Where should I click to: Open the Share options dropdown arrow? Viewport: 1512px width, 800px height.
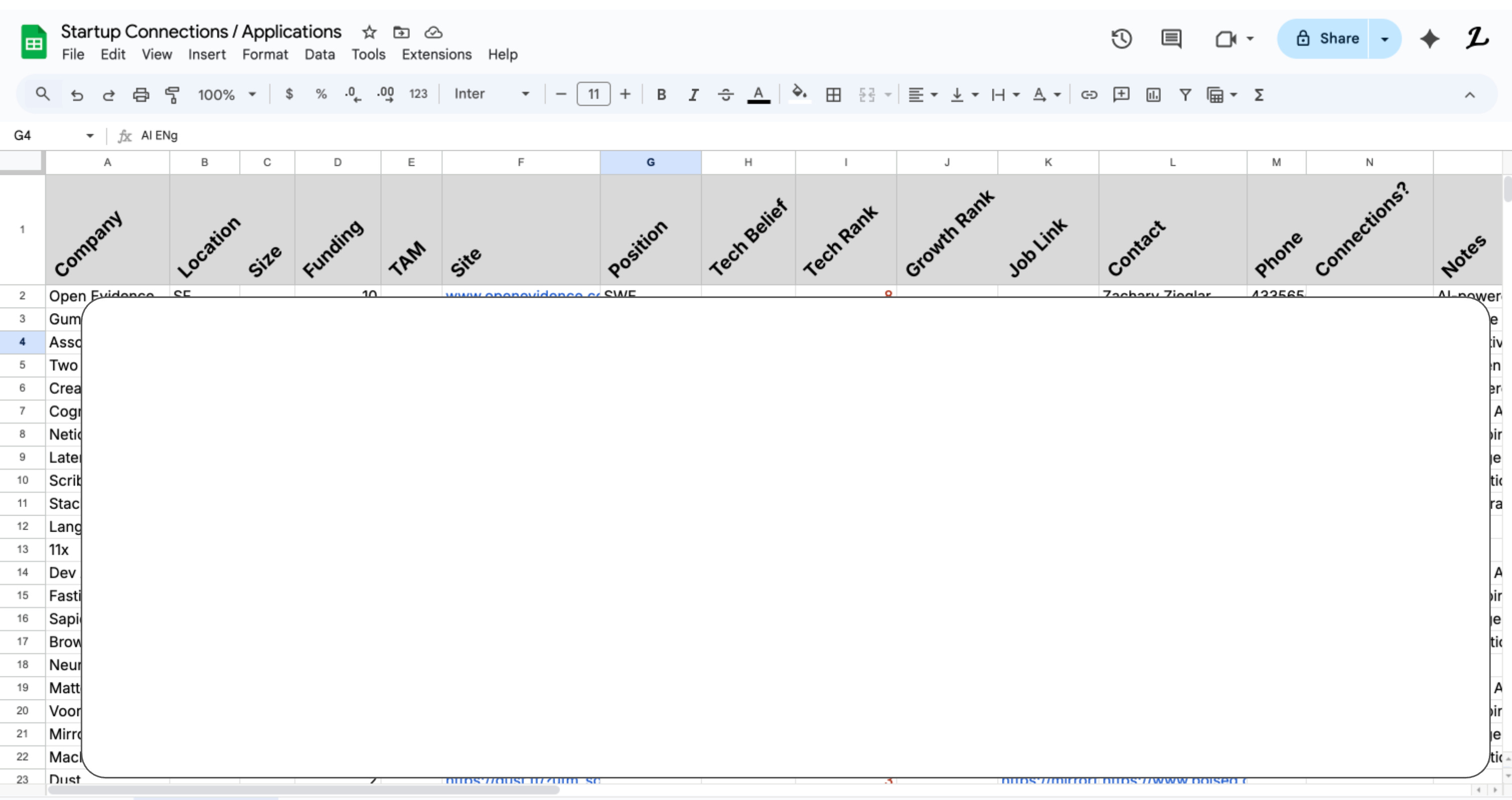click(x=1384, y=39)
